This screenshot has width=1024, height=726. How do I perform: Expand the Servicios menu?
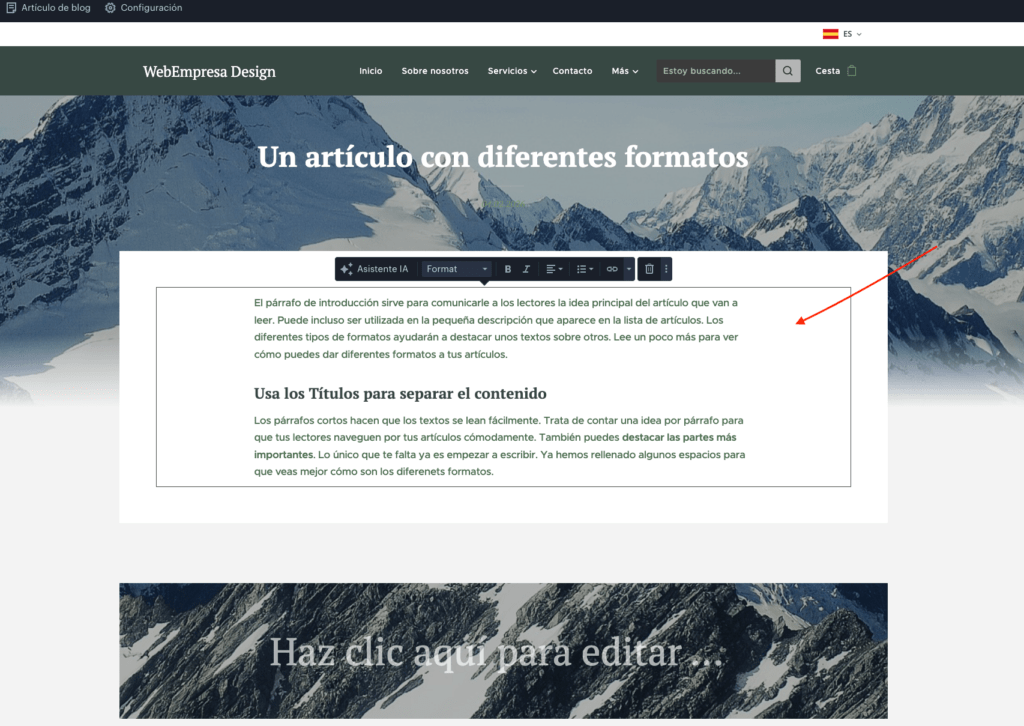tap(512, 71)
